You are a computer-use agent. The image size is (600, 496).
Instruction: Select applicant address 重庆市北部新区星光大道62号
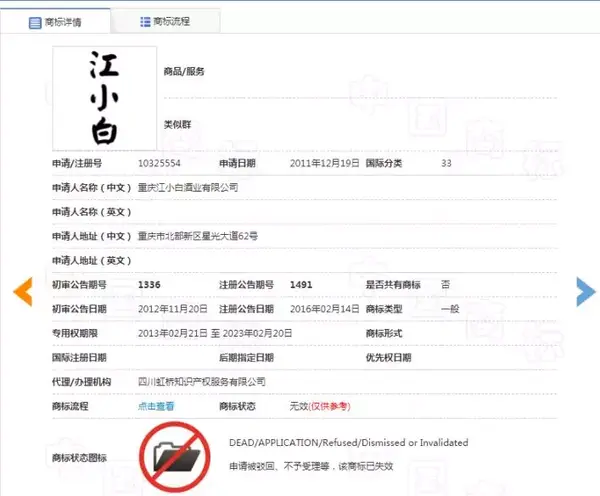click(x=198, y=236)
